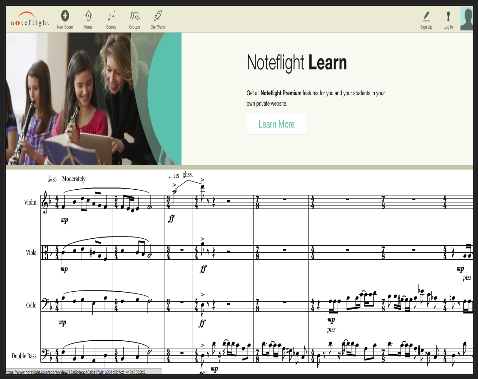Screen dimensions: 478x379
Task: Select the Cello staff label
Action: (31, 305)
